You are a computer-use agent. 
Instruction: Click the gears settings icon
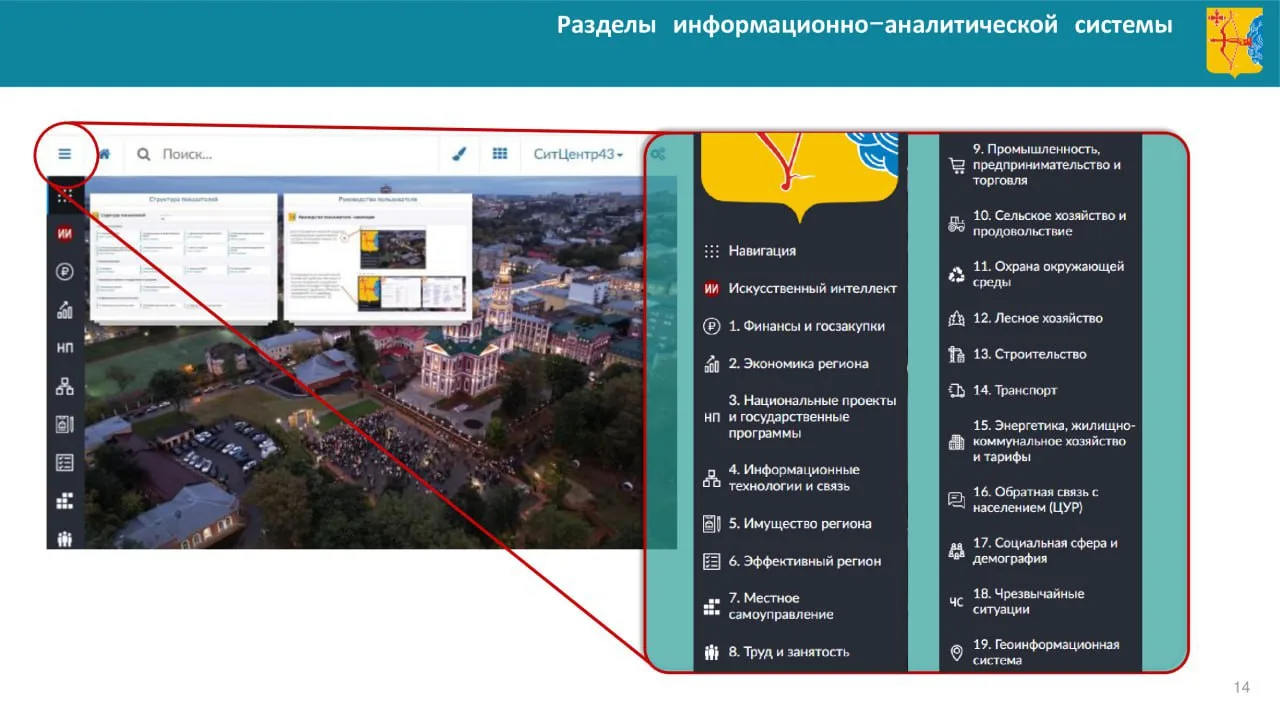pyautogui.click(x=657, y=154)
